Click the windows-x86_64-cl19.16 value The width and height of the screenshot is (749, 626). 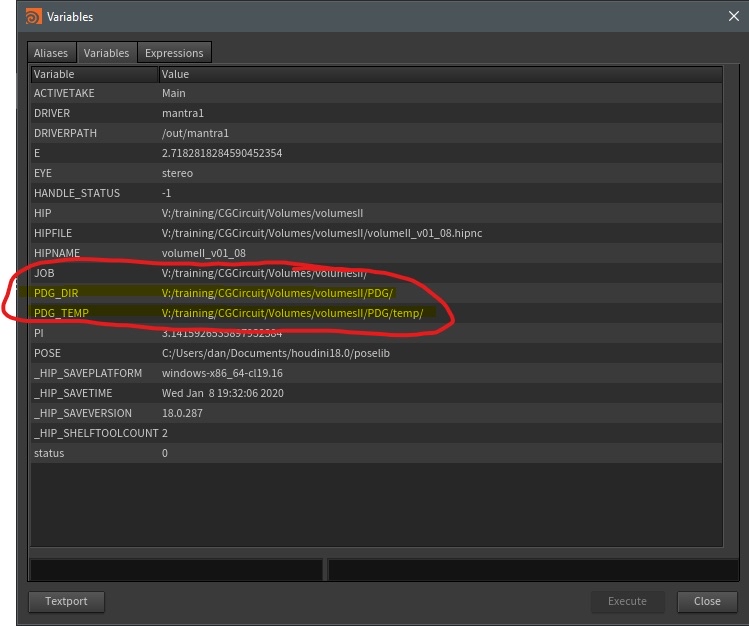222,373
